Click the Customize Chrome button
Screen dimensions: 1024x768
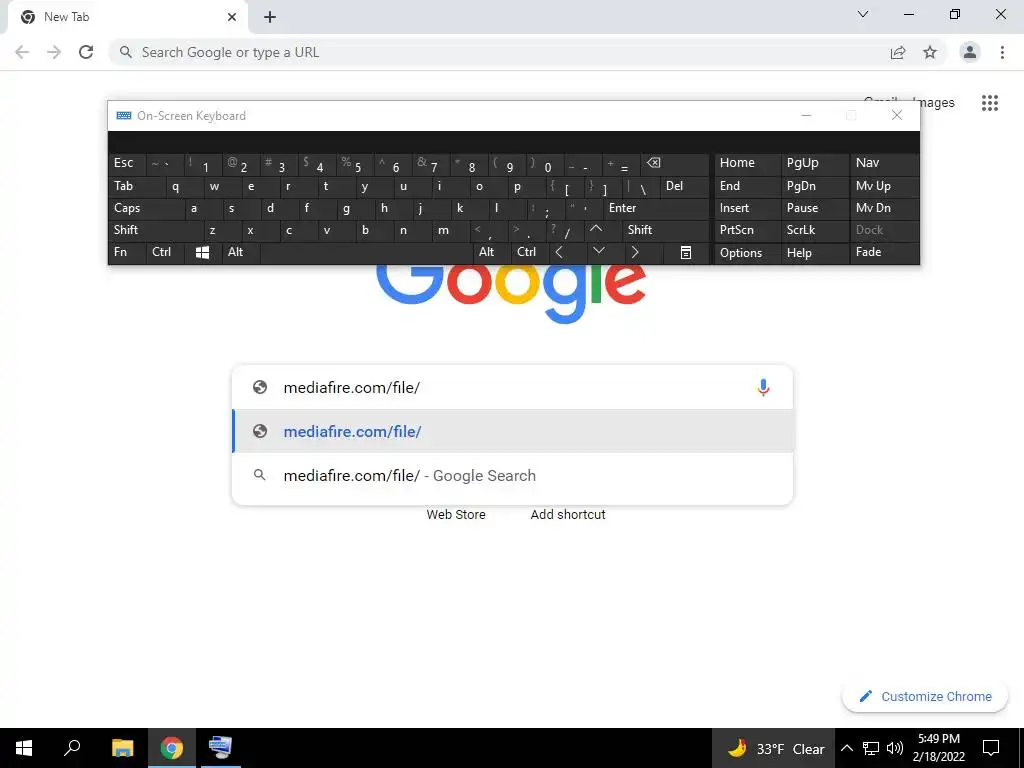pos(925,697)
